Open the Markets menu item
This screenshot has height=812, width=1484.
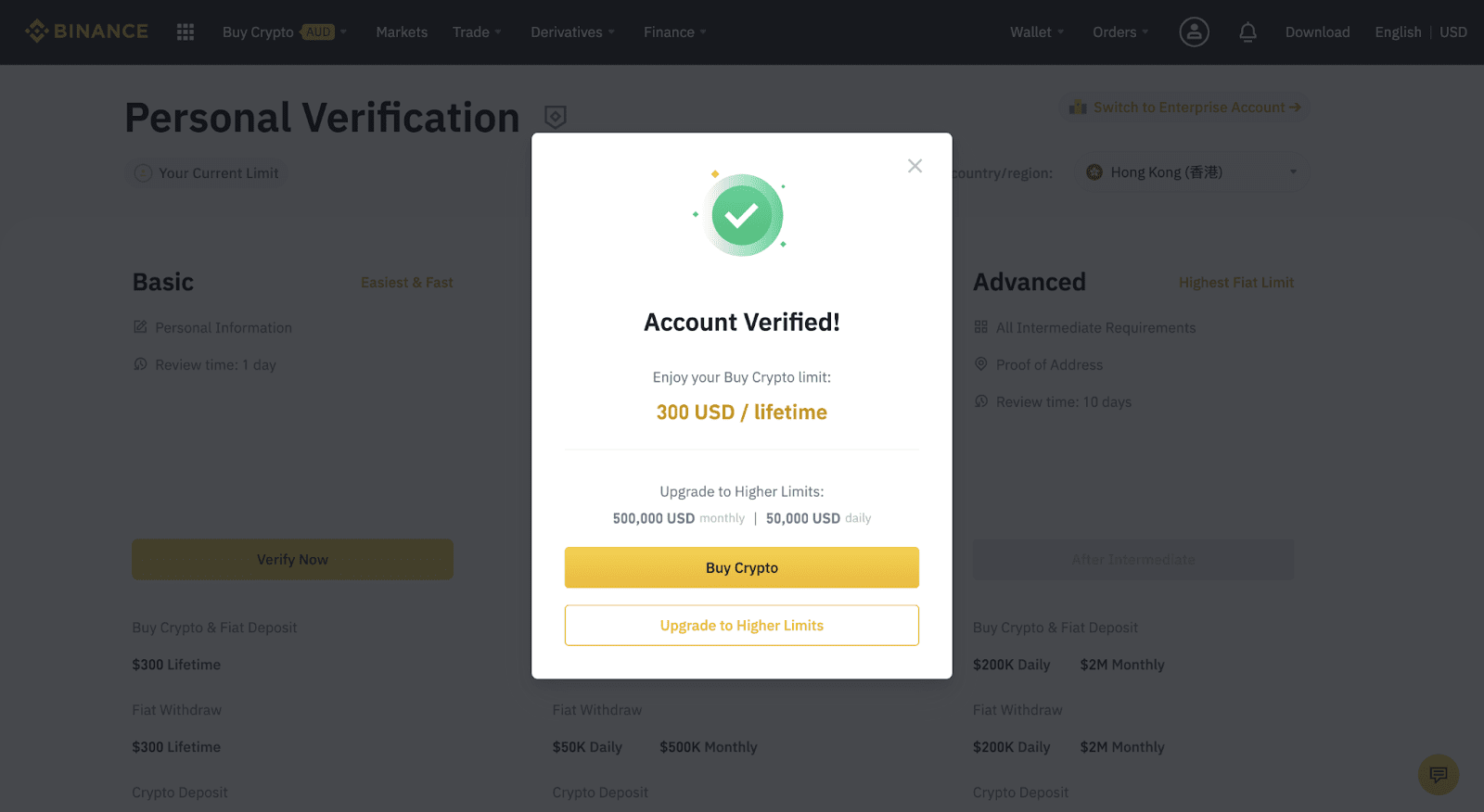click(402, 32)
